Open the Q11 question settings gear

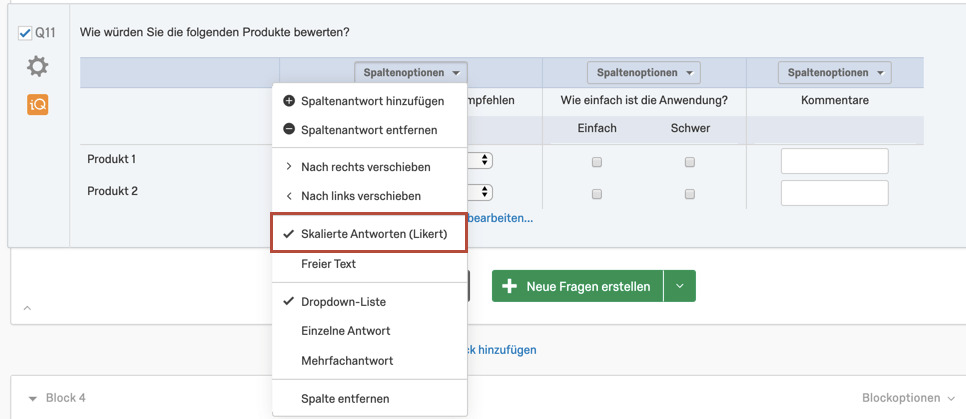(x=38, y=66)
